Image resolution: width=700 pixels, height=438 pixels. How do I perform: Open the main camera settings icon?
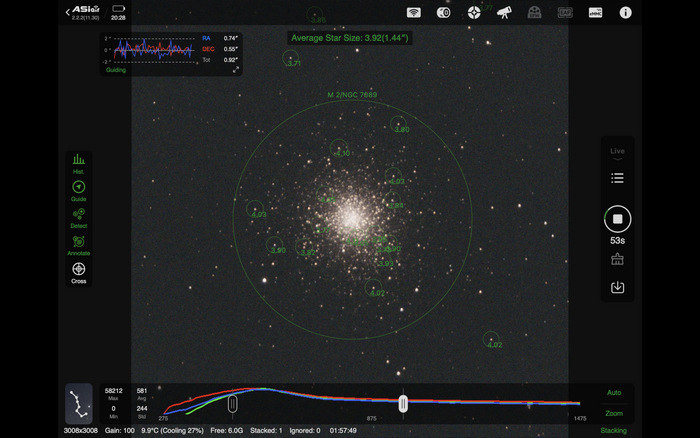(444, 13)
